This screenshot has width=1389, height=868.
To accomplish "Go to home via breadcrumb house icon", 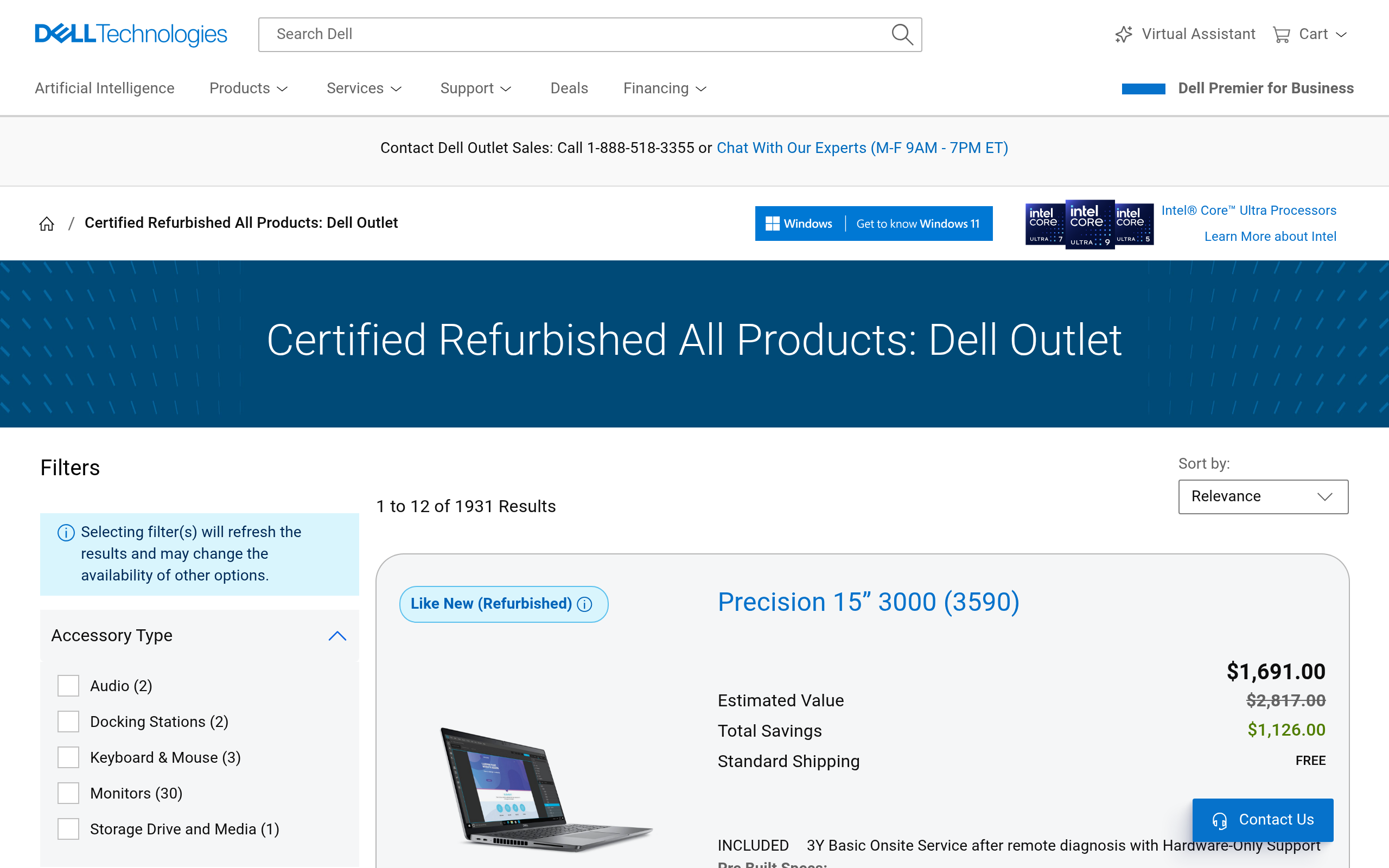I will [x=47, y=224].
